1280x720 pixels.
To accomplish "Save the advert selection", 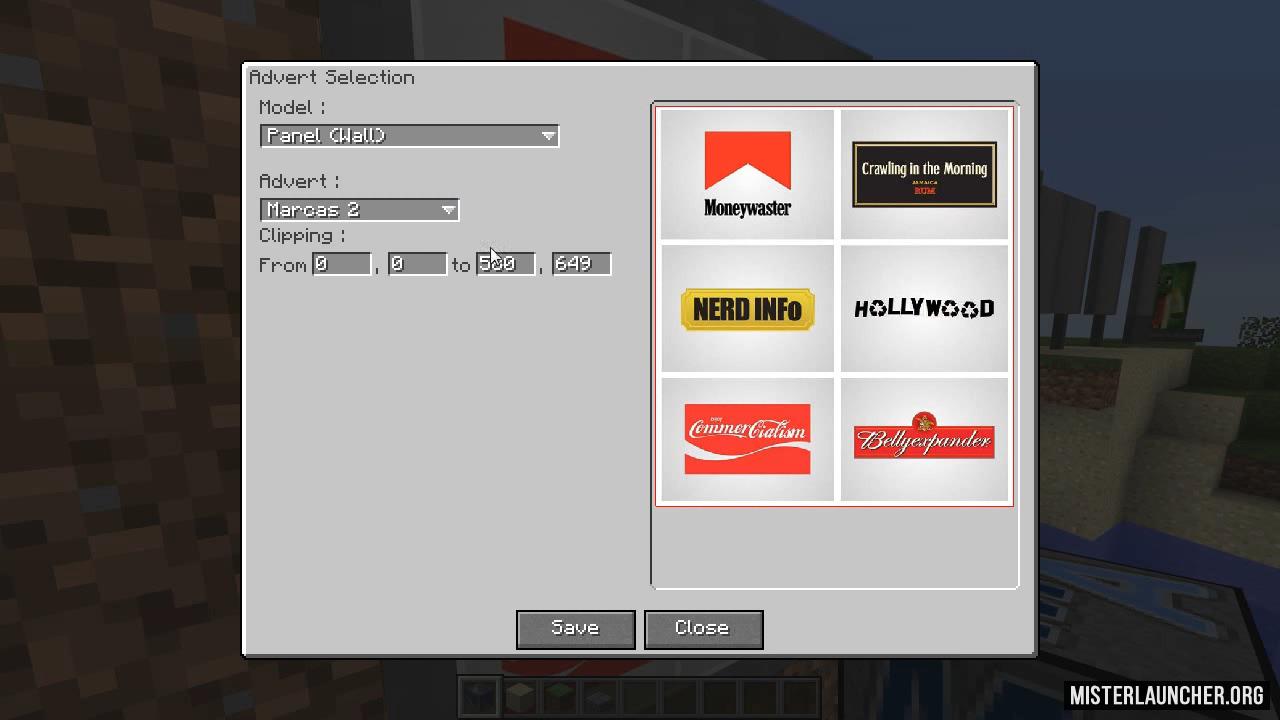I will click(575, 629).
